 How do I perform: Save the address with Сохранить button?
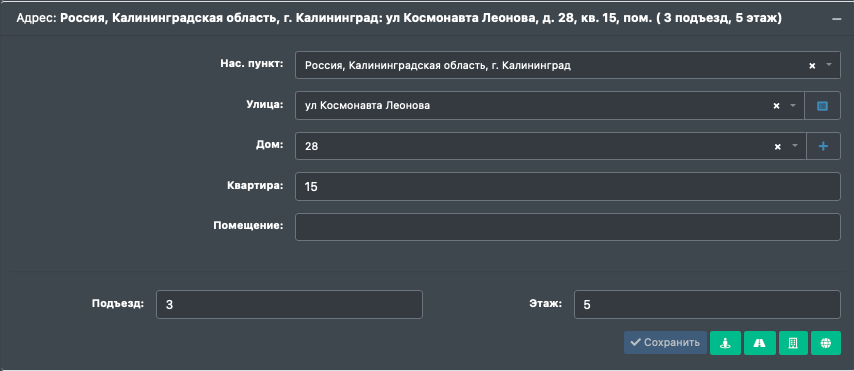pyautogui.click(x=665, y=343)
